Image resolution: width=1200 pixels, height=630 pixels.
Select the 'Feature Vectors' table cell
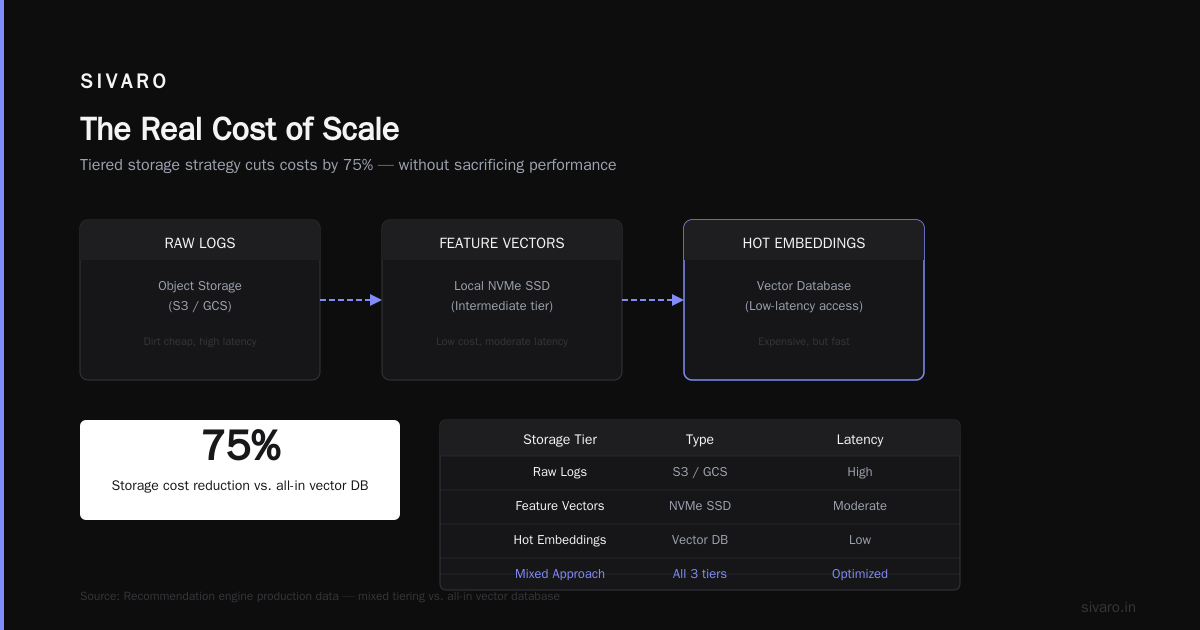pos(560,506)
